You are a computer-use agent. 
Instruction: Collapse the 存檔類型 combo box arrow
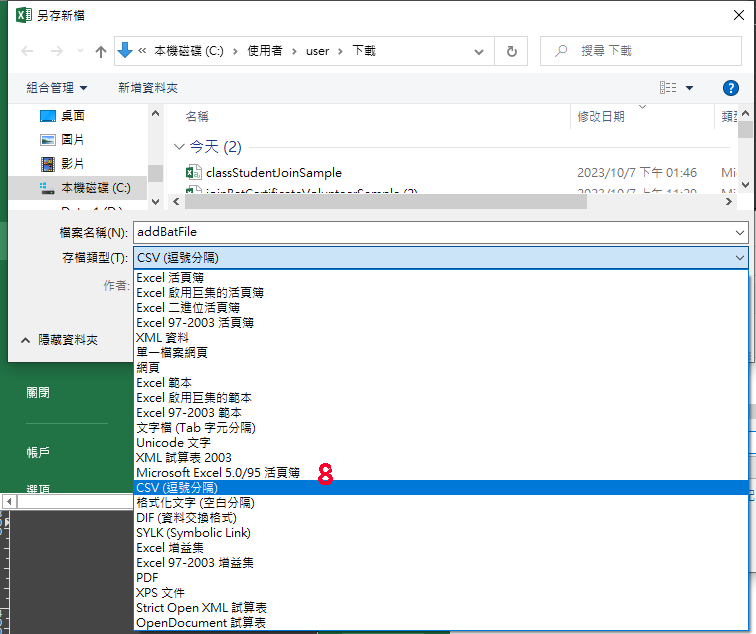[x=740, y=257]
